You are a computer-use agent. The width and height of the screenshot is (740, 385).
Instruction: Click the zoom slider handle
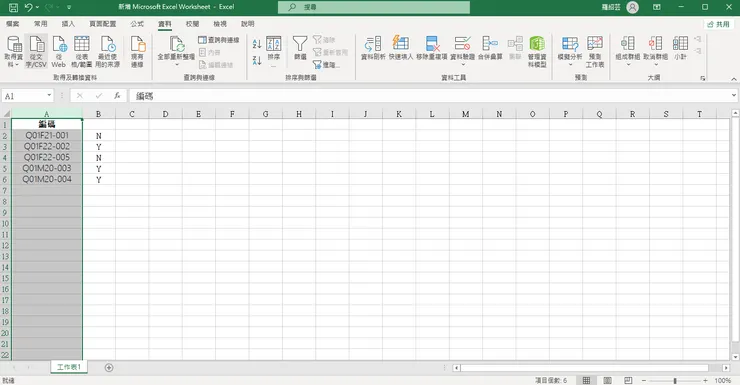(x=675, y=380)
